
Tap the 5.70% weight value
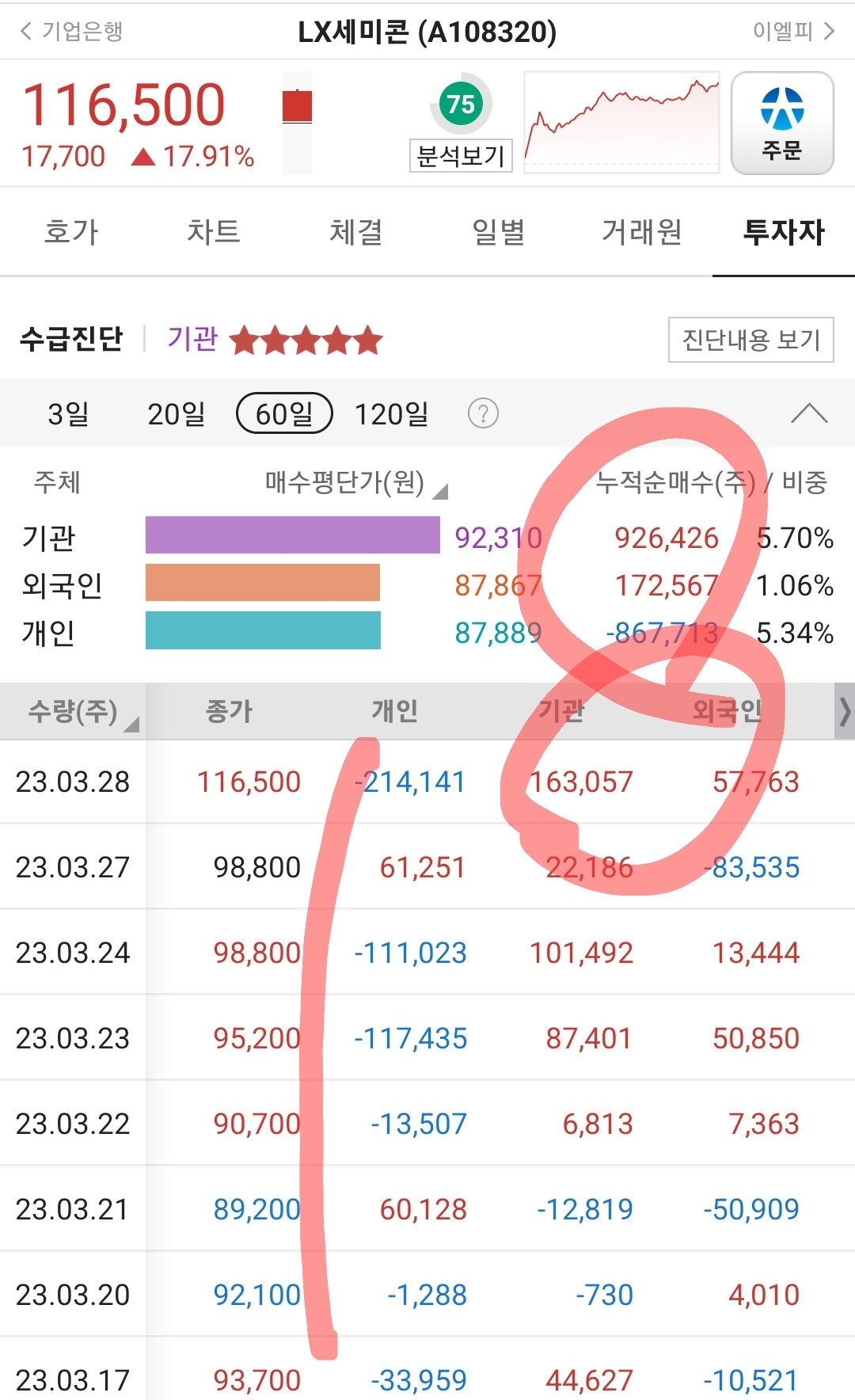[x=795, y=538]
